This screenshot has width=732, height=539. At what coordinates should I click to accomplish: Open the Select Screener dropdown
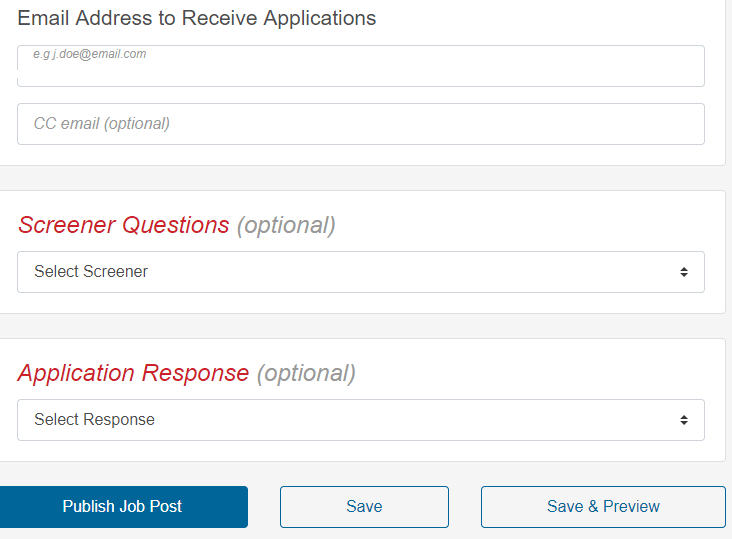click(361, 272)
